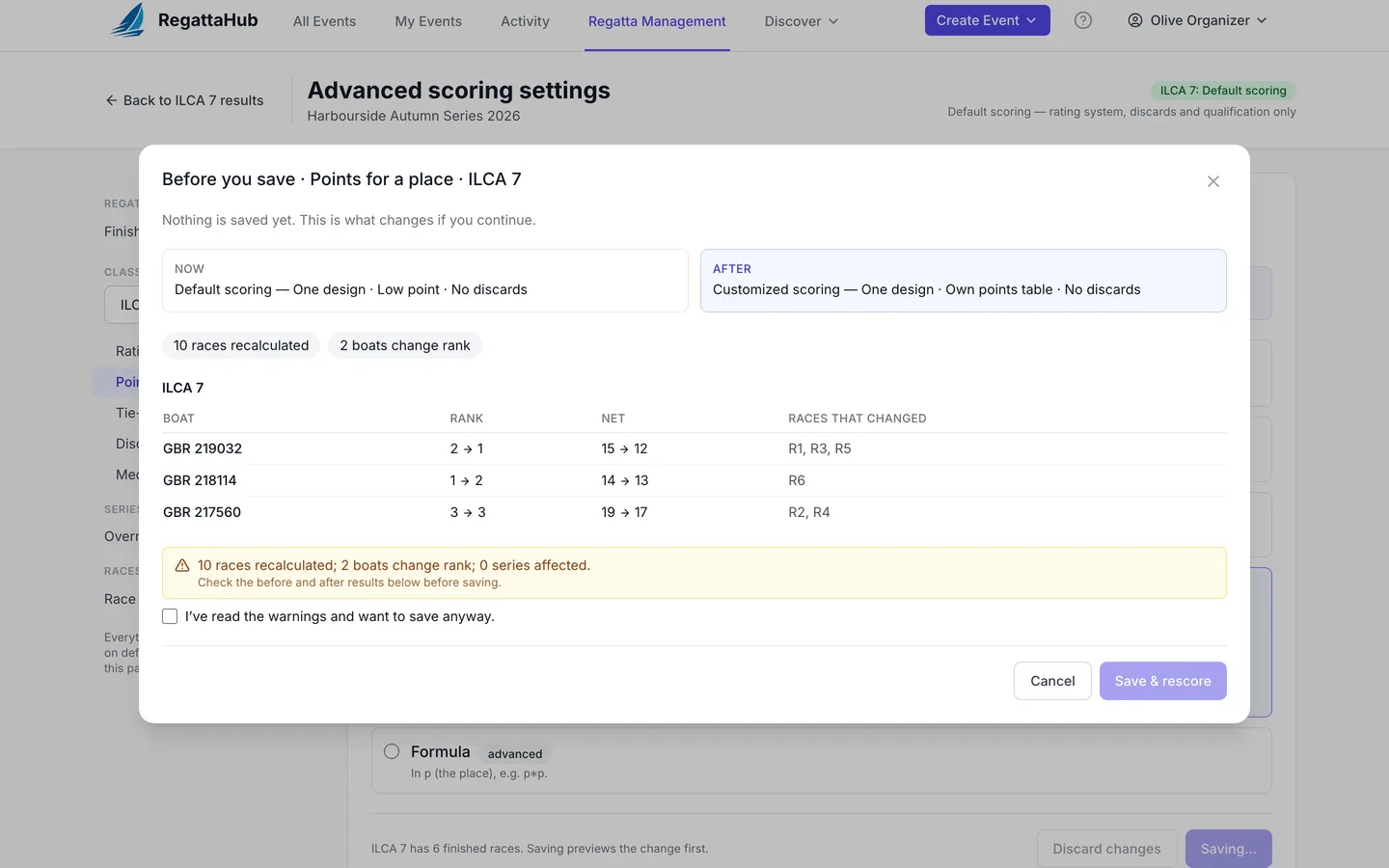Select the Formula radio option
Image resolution: width=1389 pixels, height=868 pixels.
392,751
